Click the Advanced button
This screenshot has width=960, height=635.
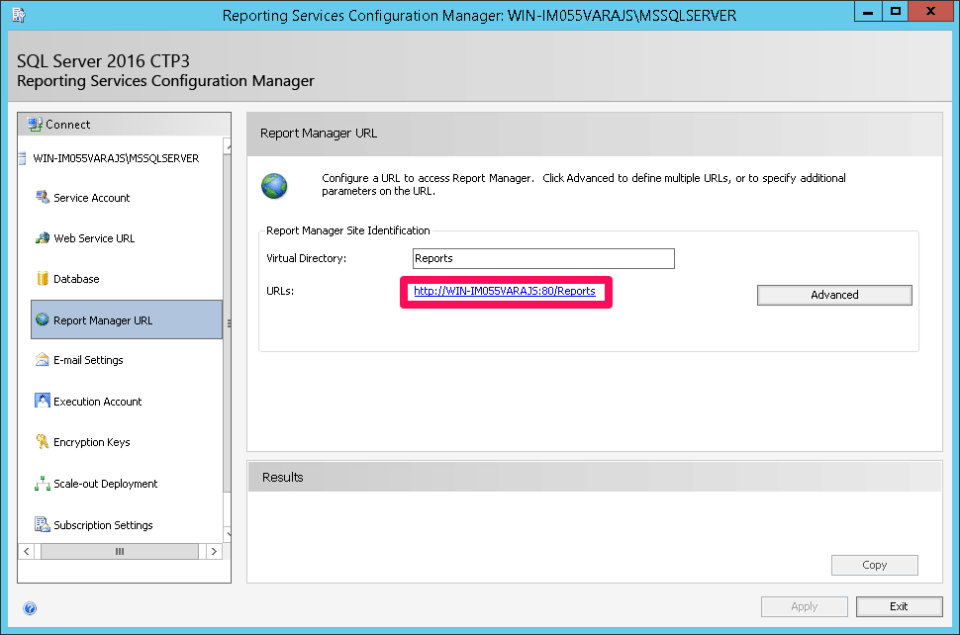tap(834, 295)
